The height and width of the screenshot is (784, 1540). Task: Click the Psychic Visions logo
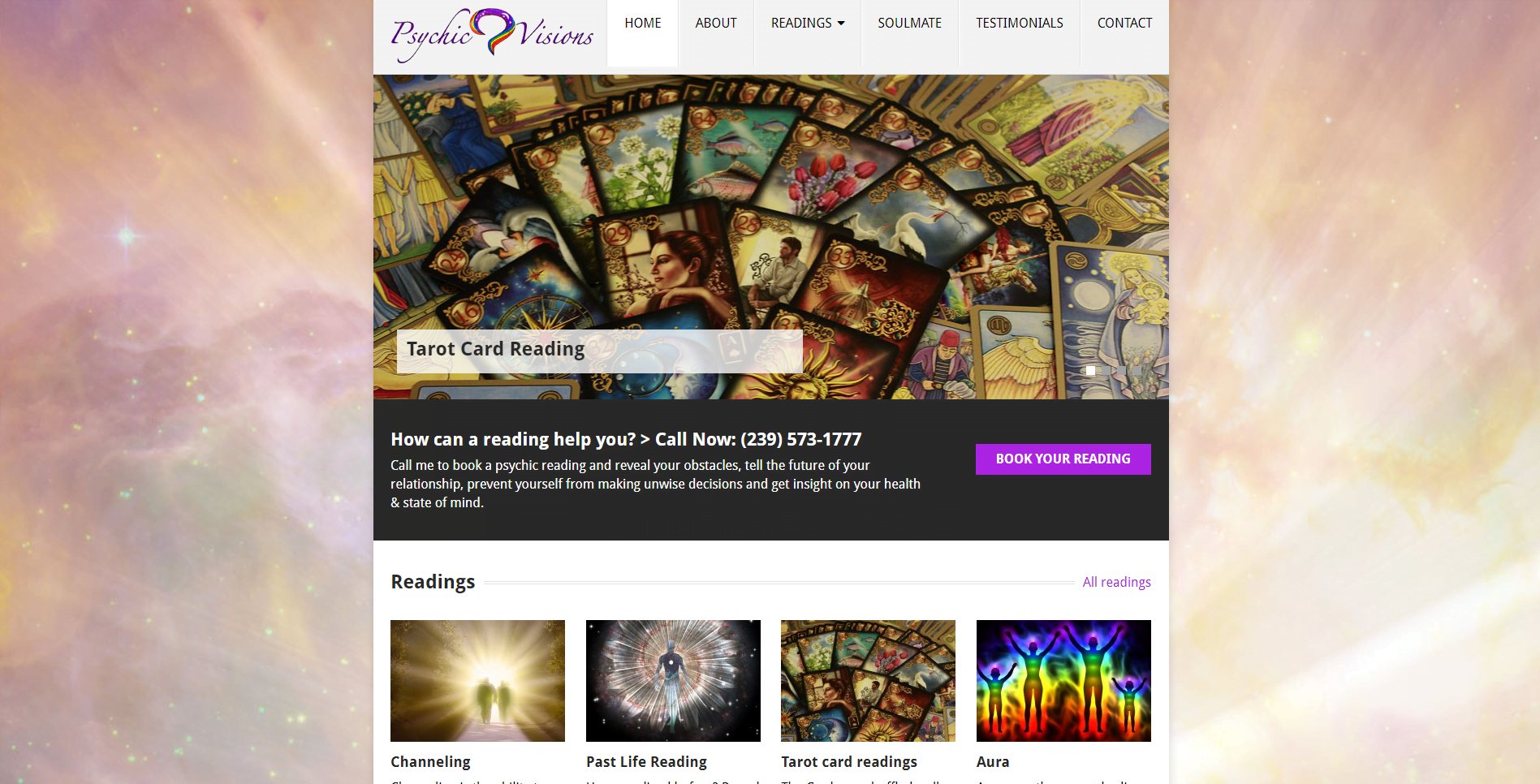pyautogui.click(x=492, y=34)
